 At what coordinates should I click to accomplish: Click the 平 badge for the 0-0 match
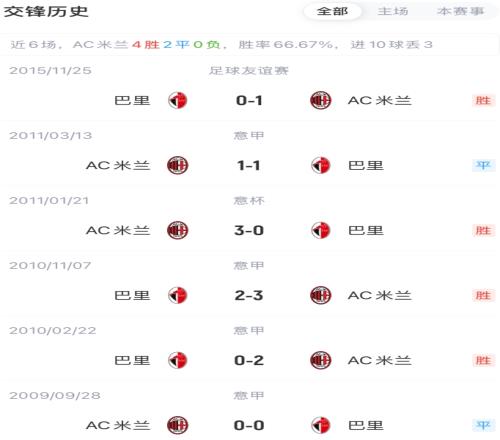click(483, 425)
